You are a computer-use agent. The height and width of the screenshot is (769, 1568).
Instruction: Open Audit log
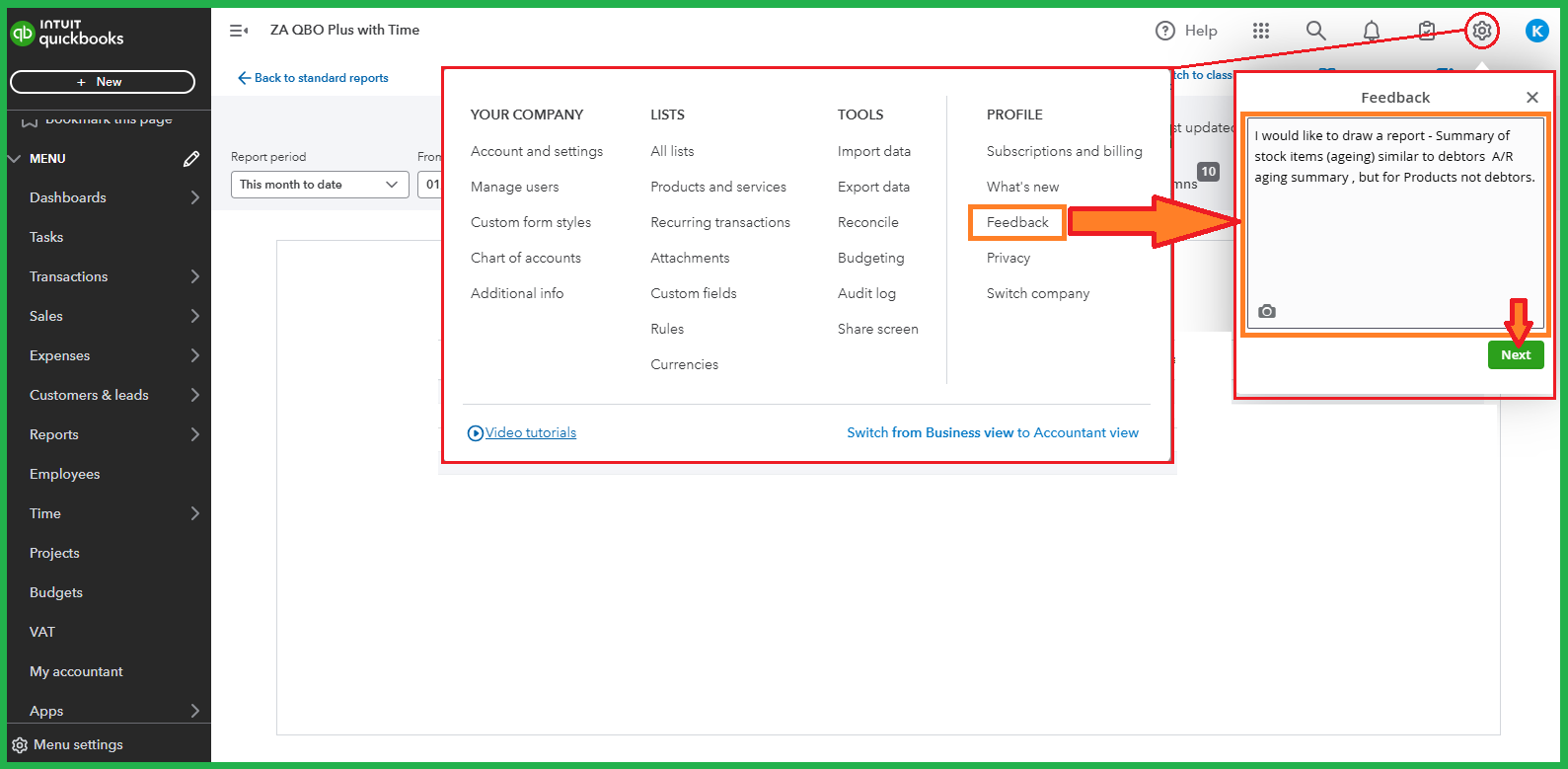867,293
